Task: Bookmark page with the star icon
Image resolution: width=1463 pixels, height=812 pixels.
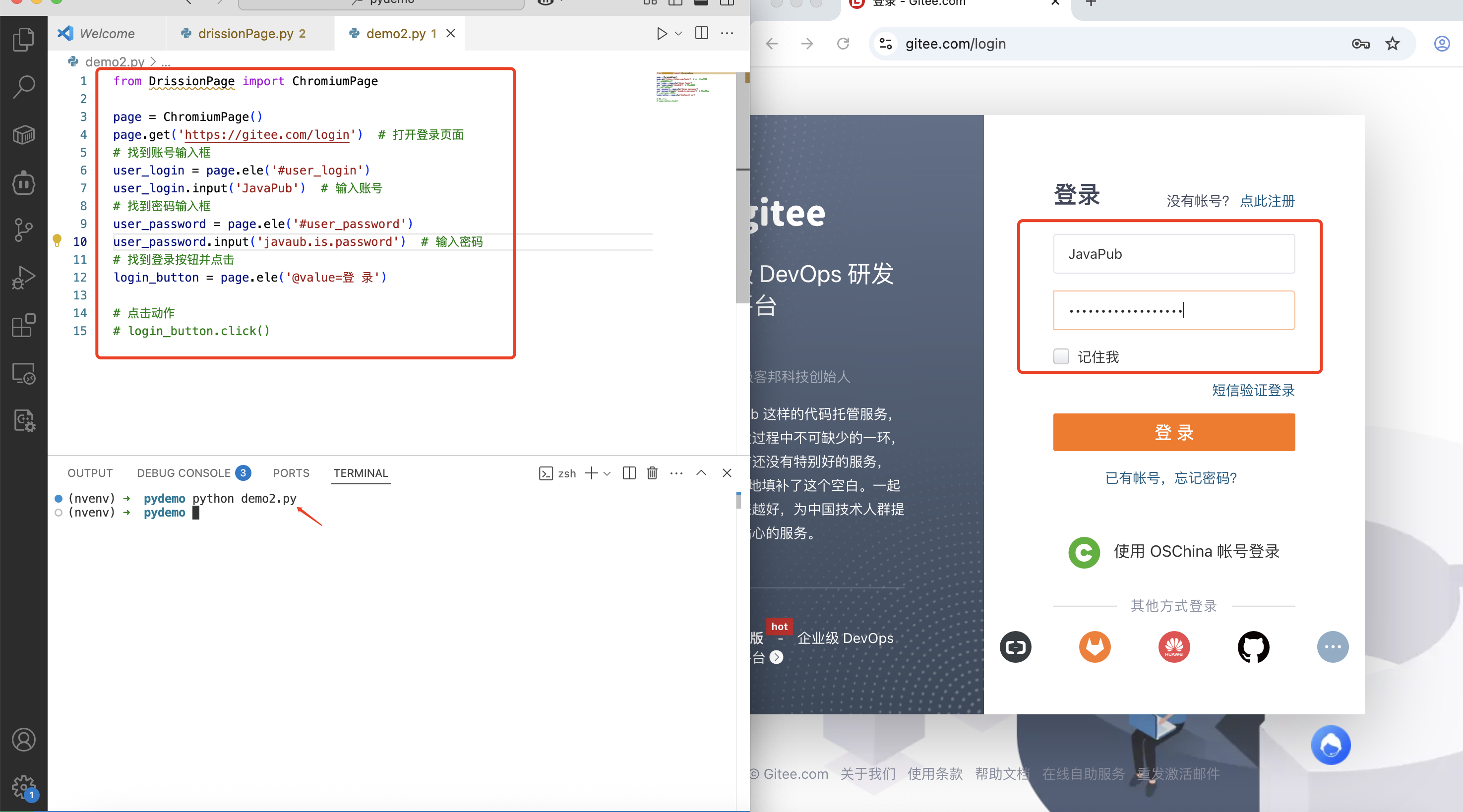Action: [x=1392, y=44]
